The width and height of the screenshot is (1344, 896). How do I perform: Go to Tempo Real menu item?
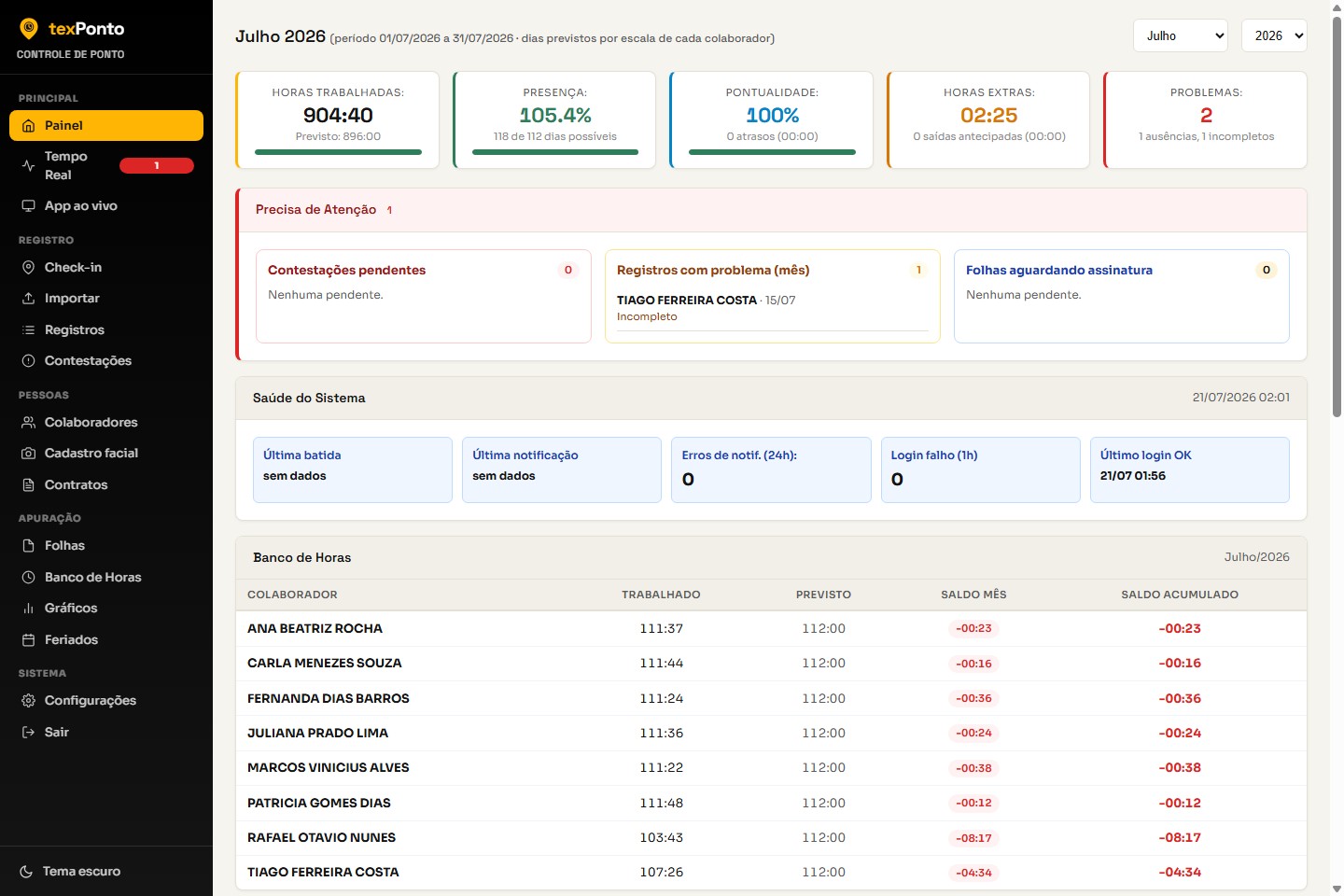pyautogui.click(x=106, y=165)
